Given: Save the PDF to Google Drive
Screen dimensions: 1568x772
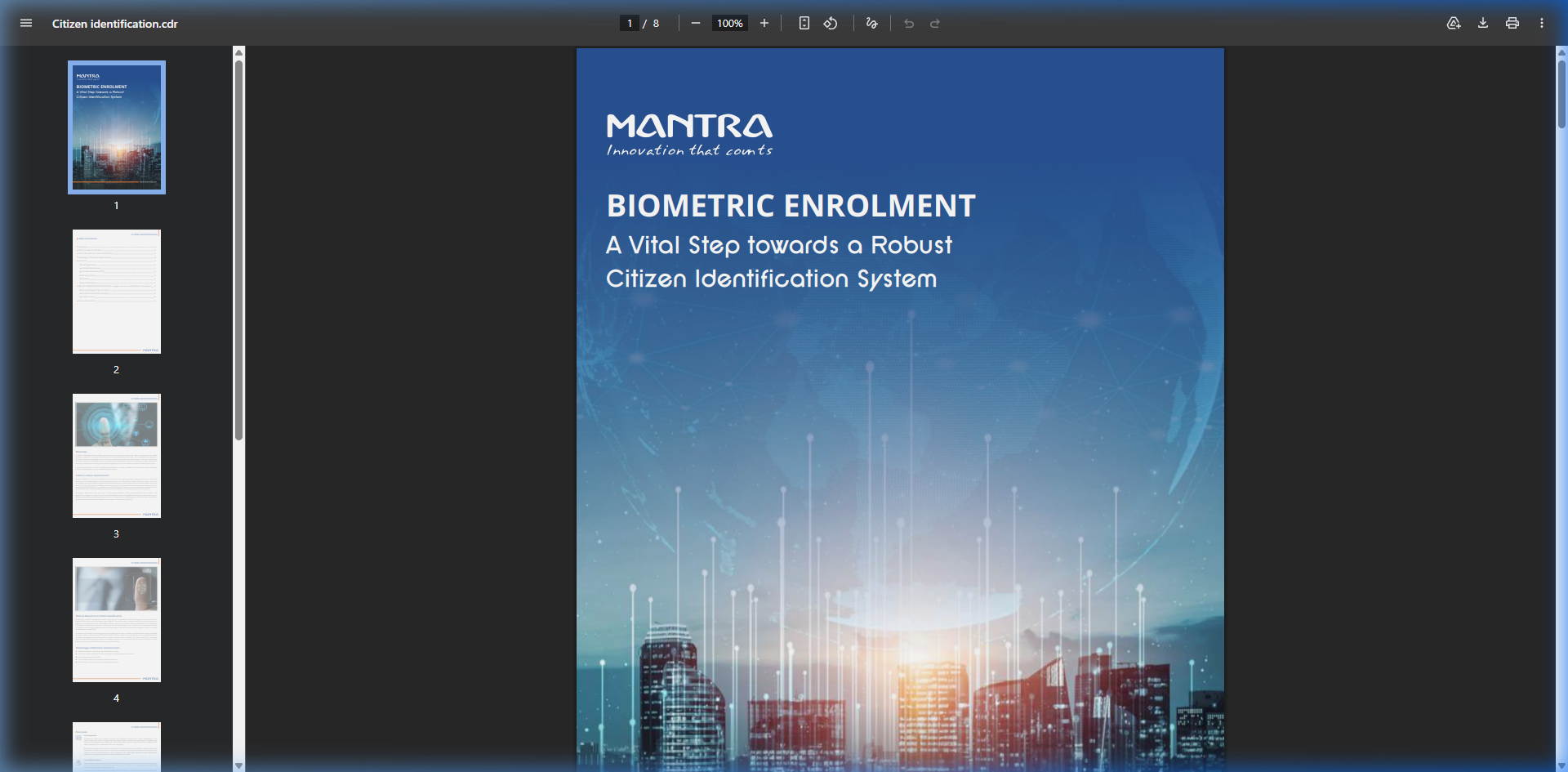Looking at the screenshot, I should click(1454, 24).
